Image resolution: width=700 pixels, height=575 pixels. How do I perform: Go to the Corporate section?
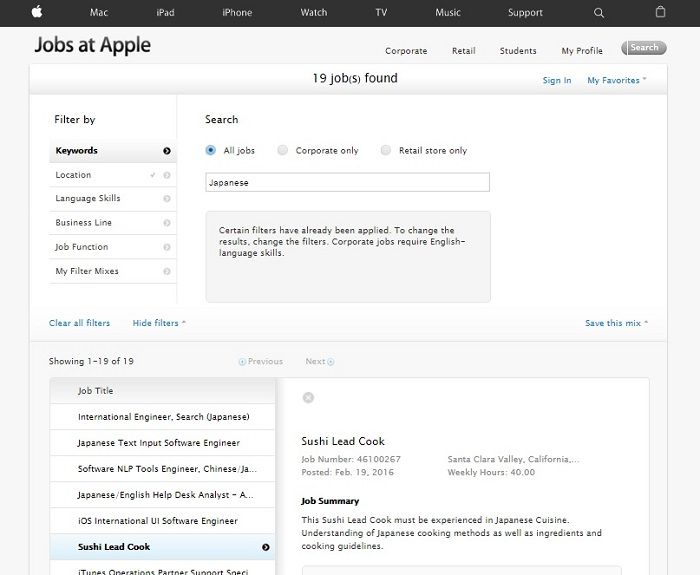(x=406, y=51)
